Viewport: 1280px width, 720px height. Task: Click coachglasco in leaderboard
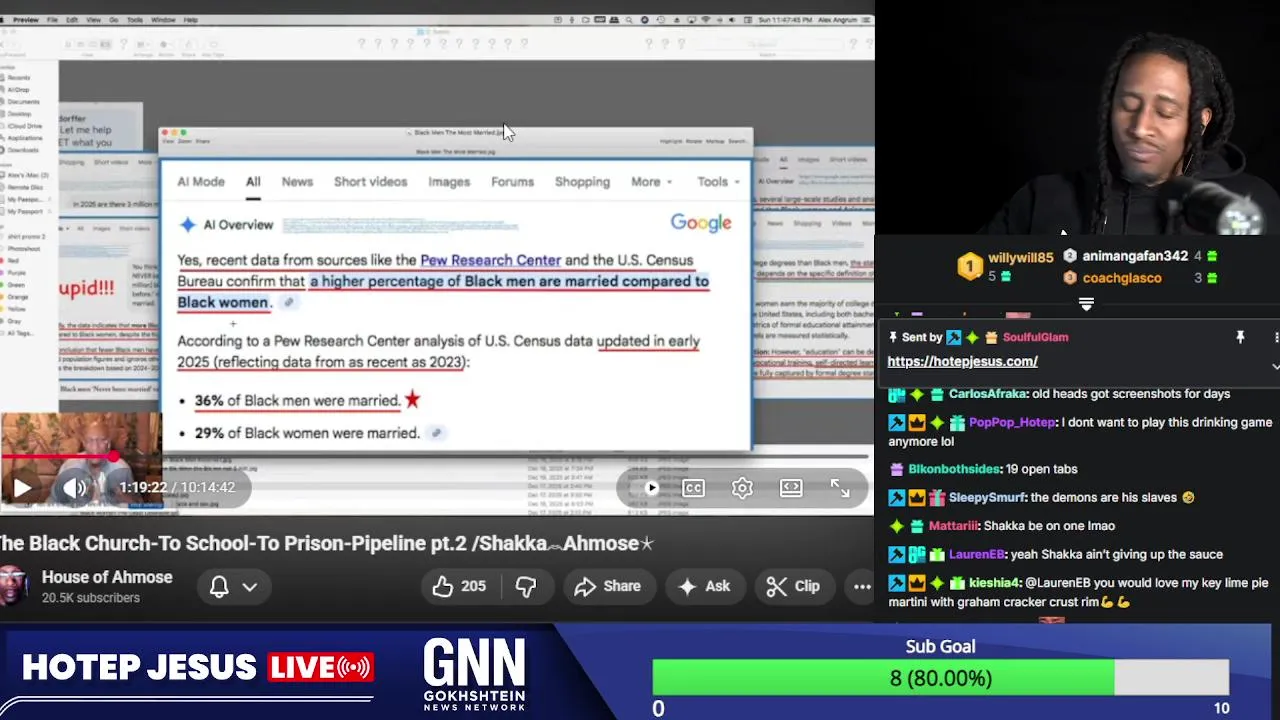point(1122,278)
